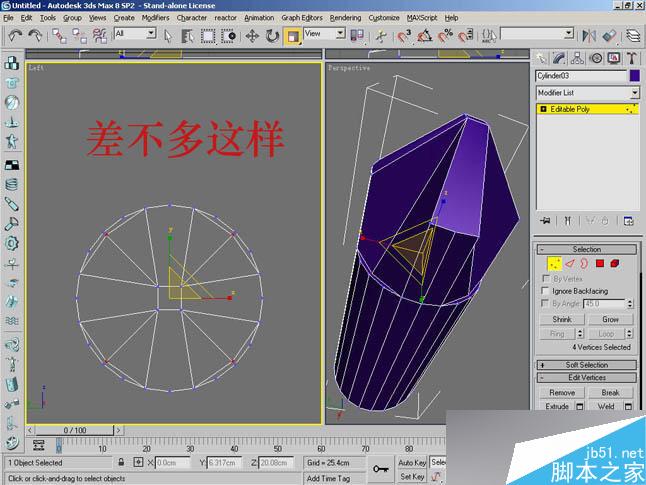Click the Remove button in Edit Vertices
Viewport: 646px width, 485px height.
[562, 393]
